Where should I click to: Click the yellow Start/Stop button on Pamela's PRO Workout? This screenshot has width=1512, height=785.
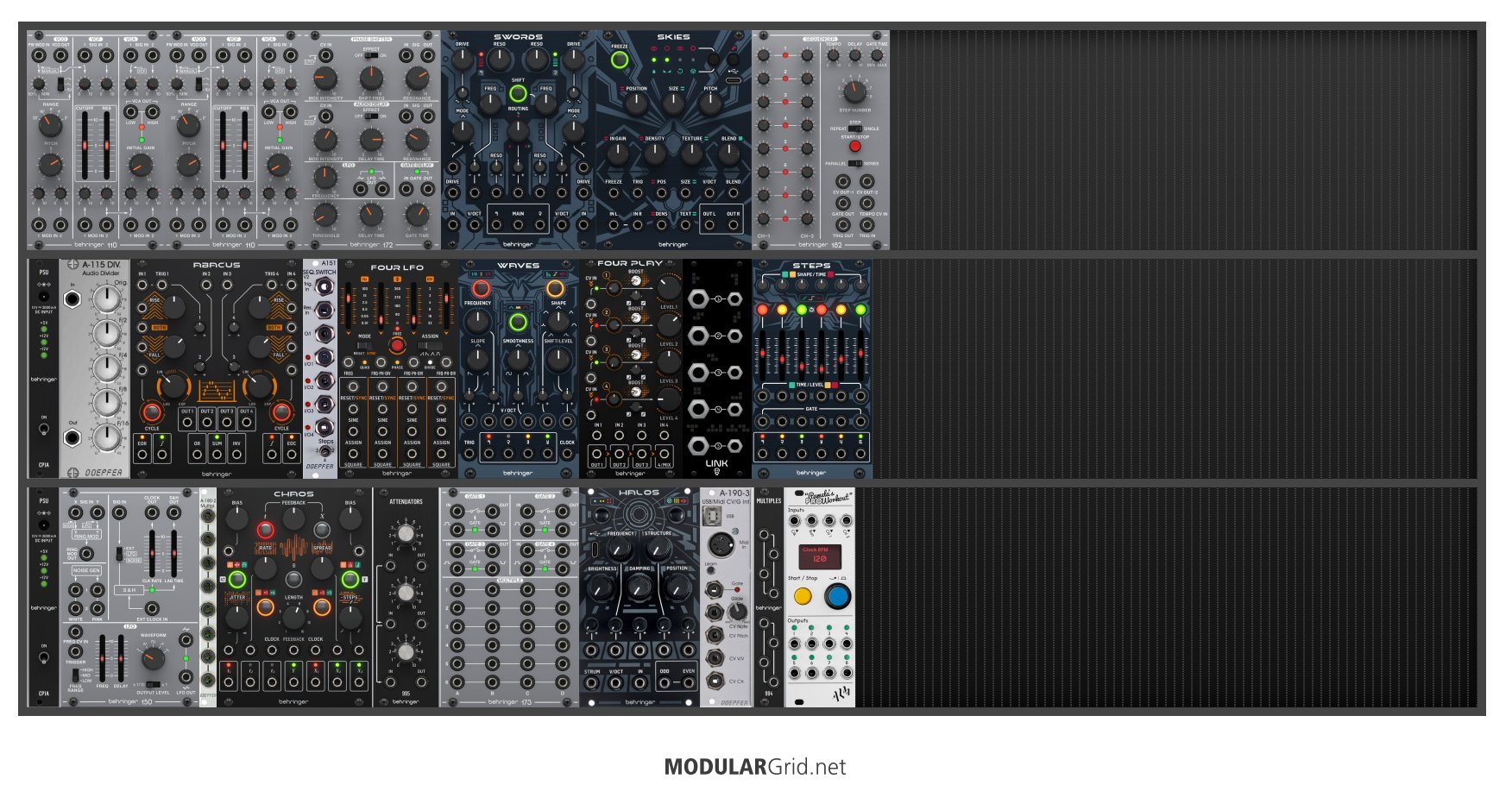(x=803, y=596)
